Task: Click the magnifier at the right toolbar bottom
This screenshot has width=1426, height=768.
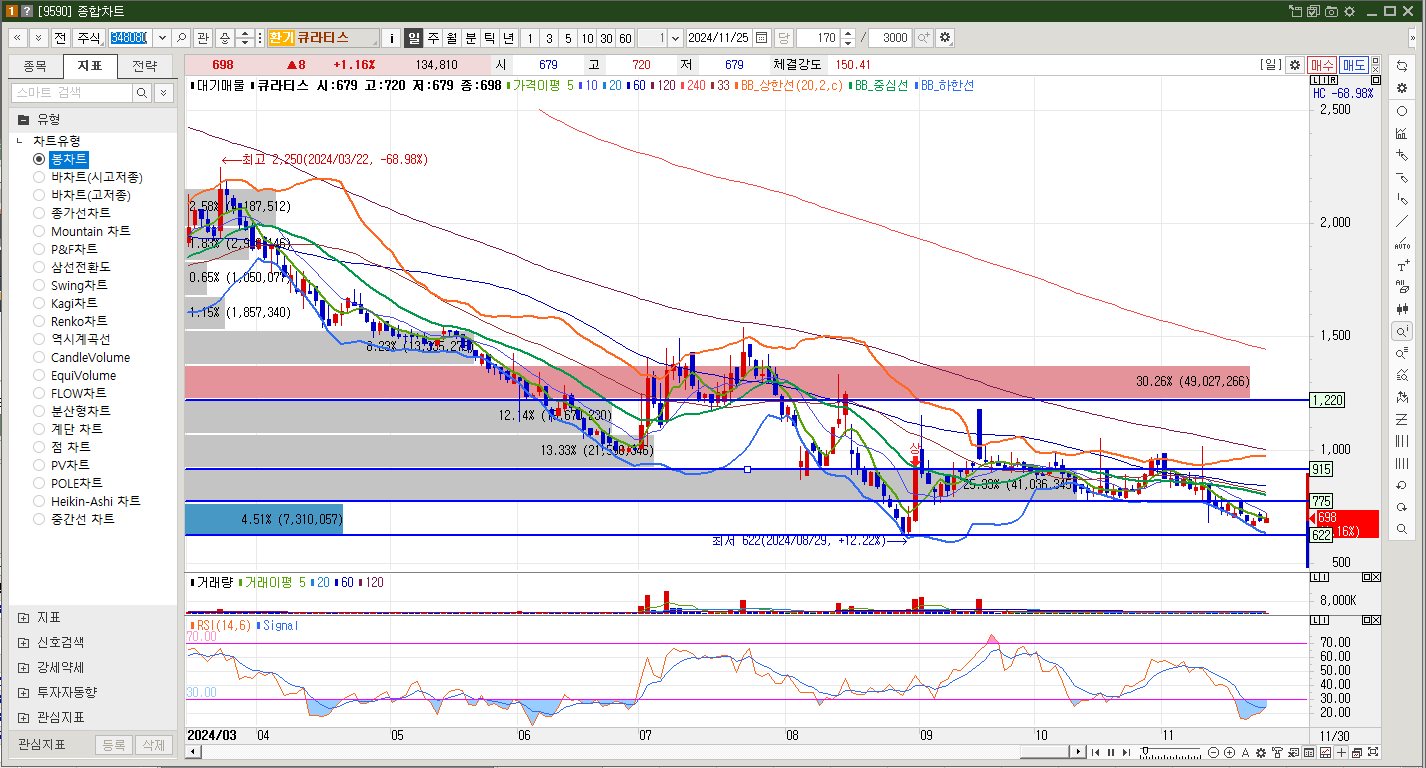Action: [1402, 529]
